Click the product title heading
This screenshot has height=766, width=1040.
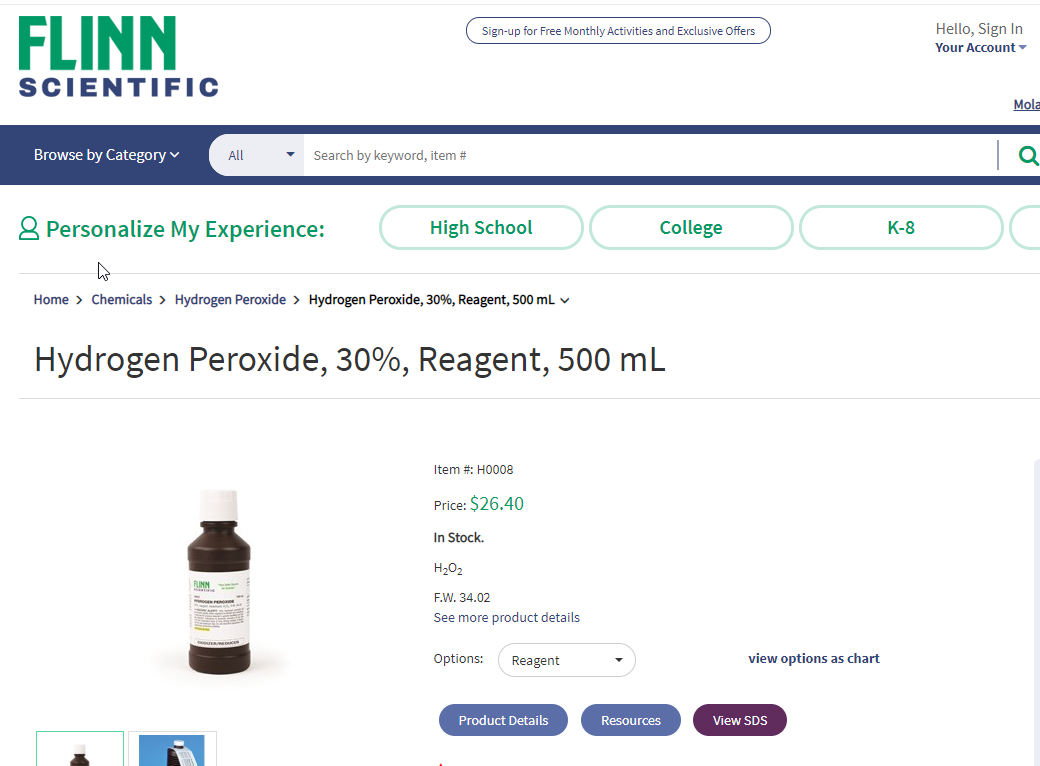click(350, 360)
